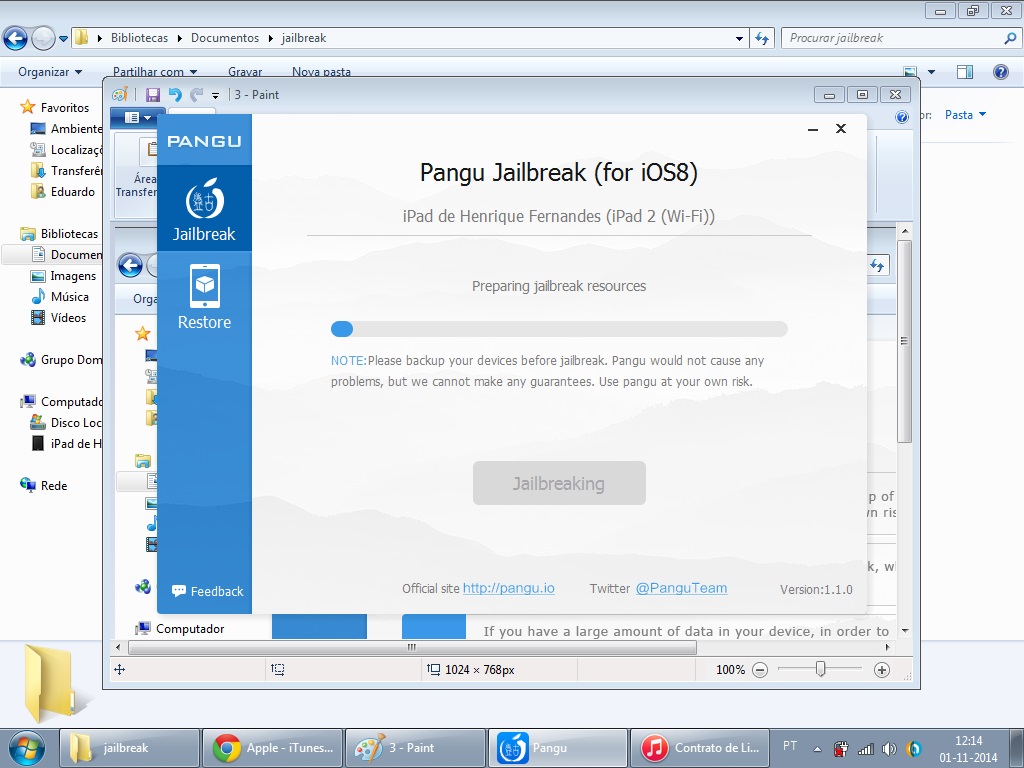Screen dimensions: 1024x768
Task: Click the Paint zoom slider handle
Action: click(x=820, y=669)
